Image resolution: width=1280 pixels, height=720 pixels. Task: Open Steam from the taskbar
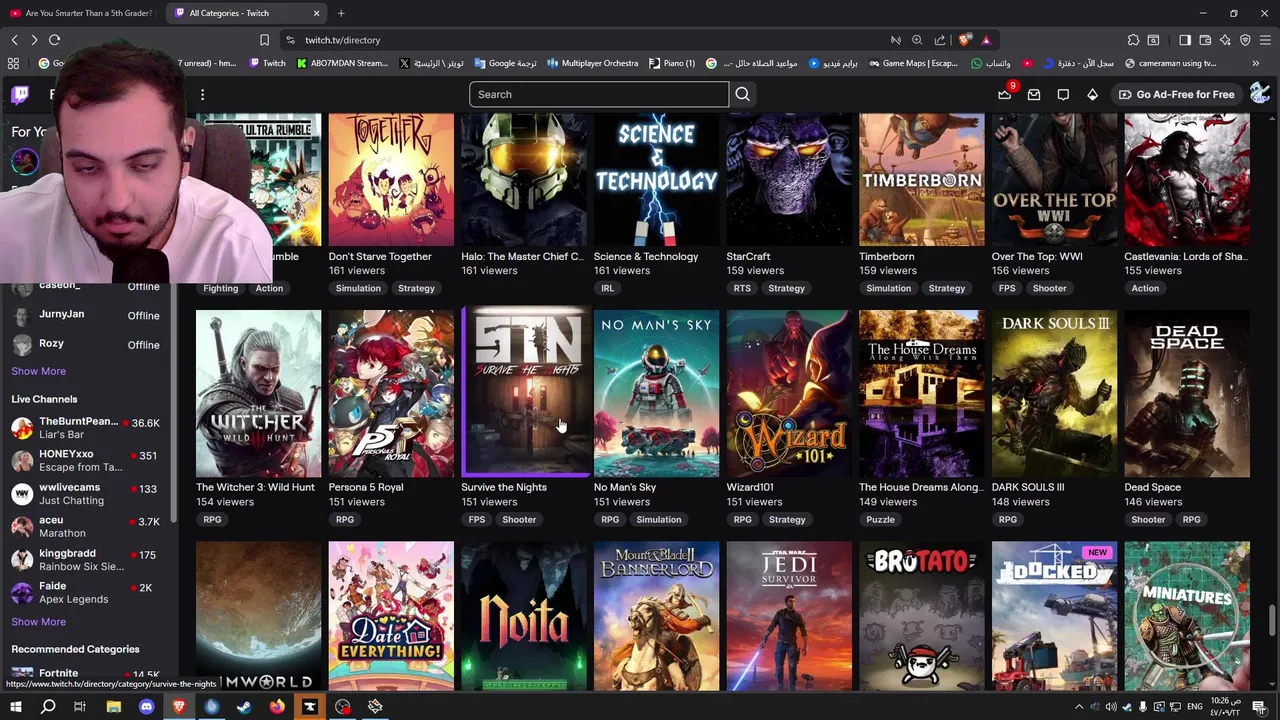pyautogui.click(x=244, y=707)
